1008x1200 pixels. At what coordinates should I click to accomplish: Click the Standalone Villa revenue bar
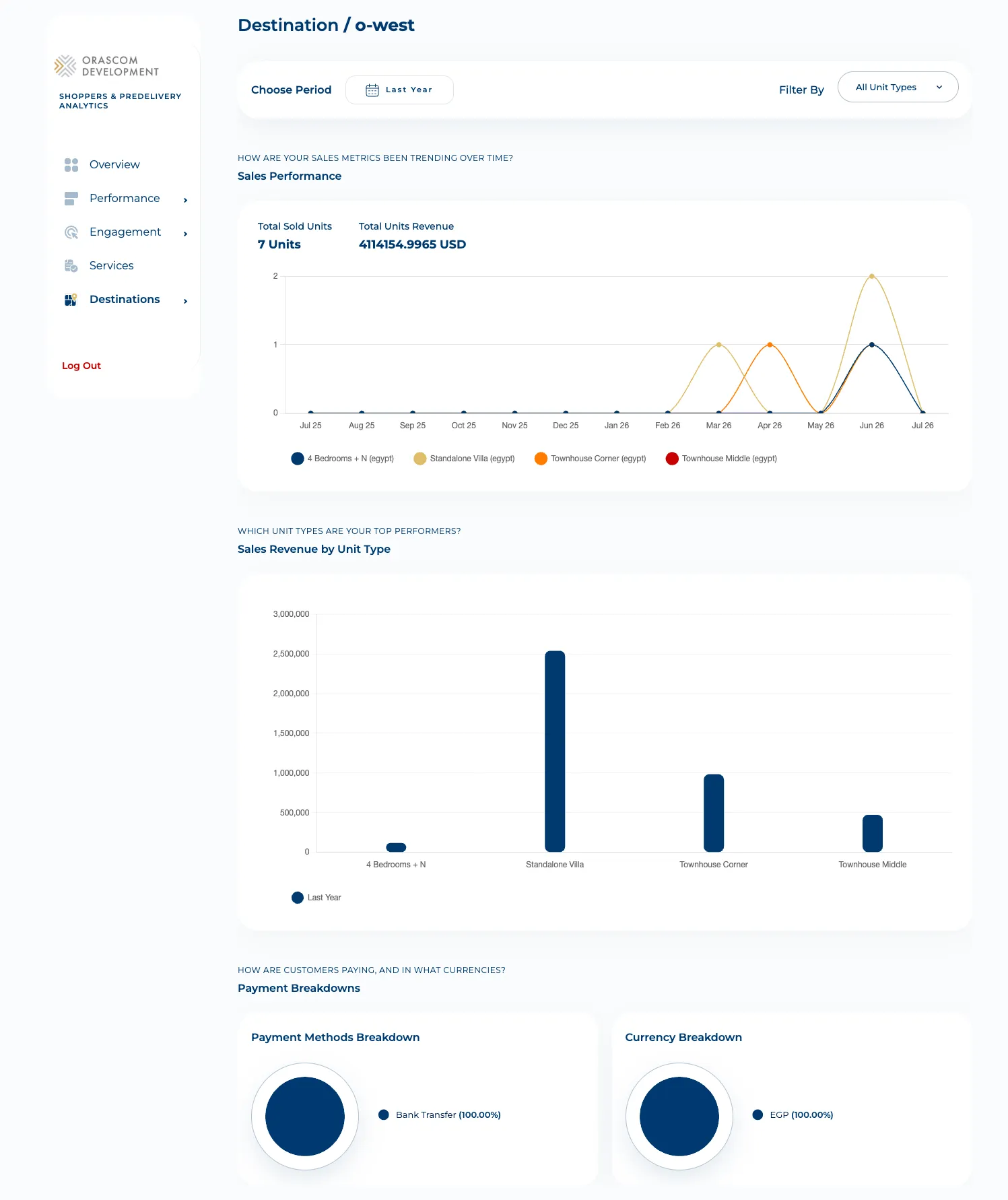(x=555, y=752)
